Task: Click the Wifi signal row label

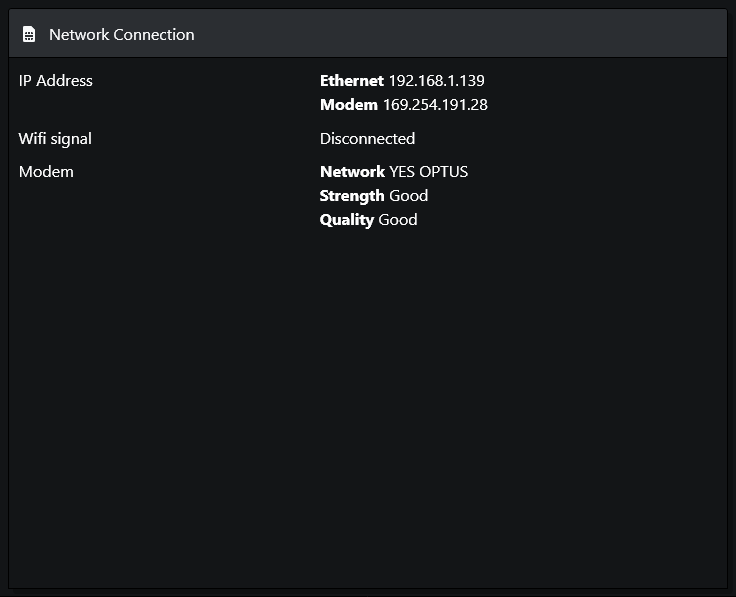Action: pos(55,139)
